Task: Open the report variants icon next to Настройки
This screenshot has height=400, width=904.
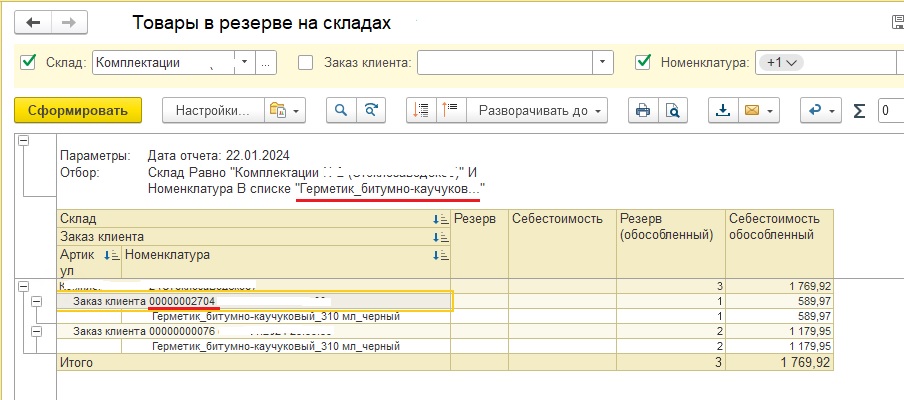Action: [x=285, y=110]
